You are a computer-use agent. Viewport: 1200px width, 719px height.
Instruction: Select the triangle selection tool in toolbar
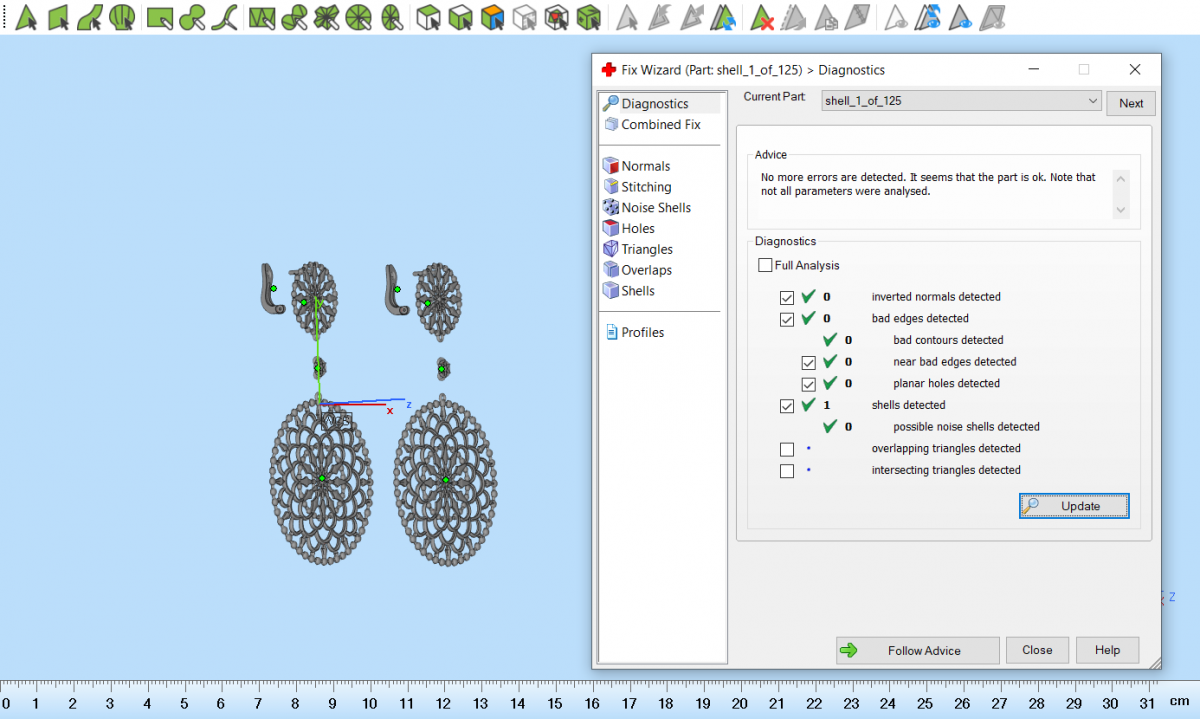coord(26,17)
